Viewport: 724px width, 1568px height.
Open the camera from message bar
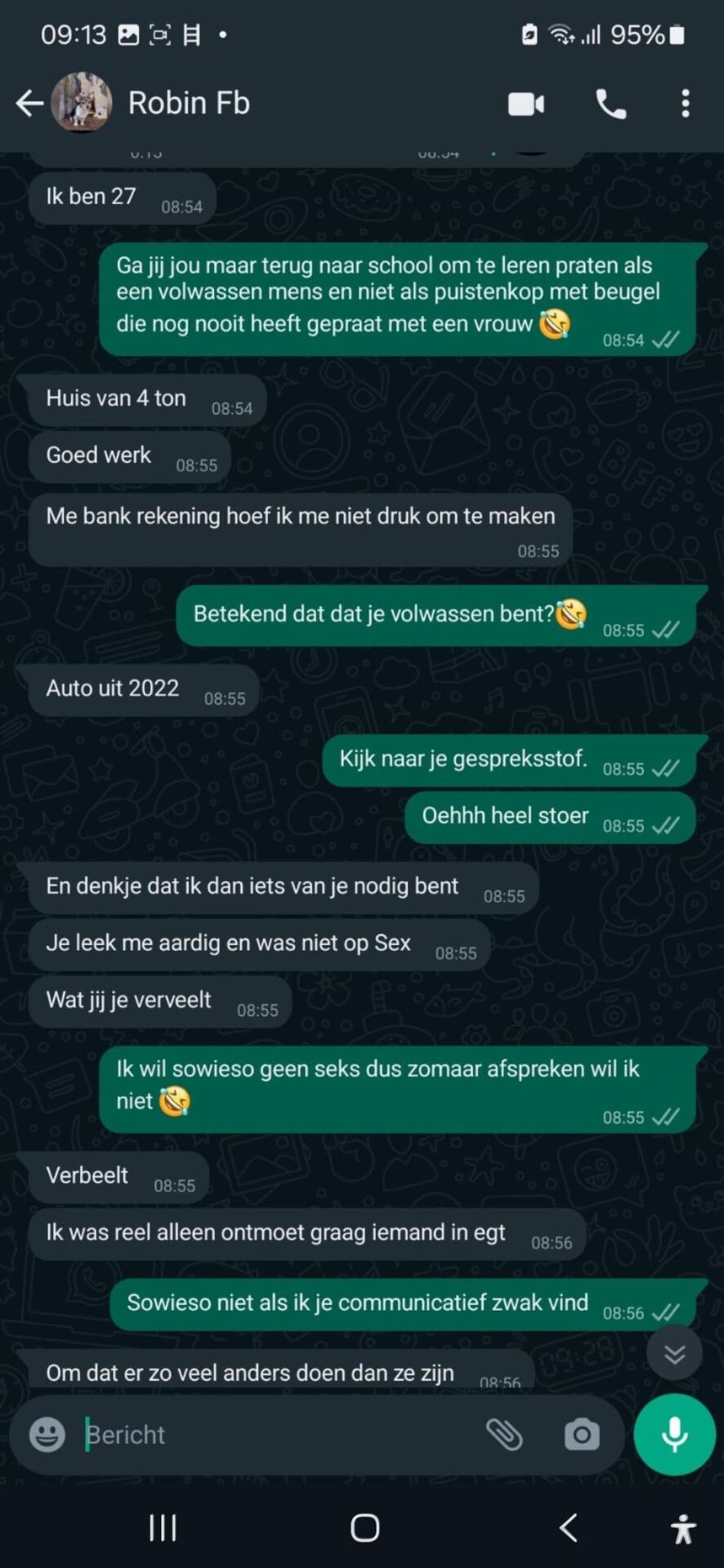(x=582, y=1435)
